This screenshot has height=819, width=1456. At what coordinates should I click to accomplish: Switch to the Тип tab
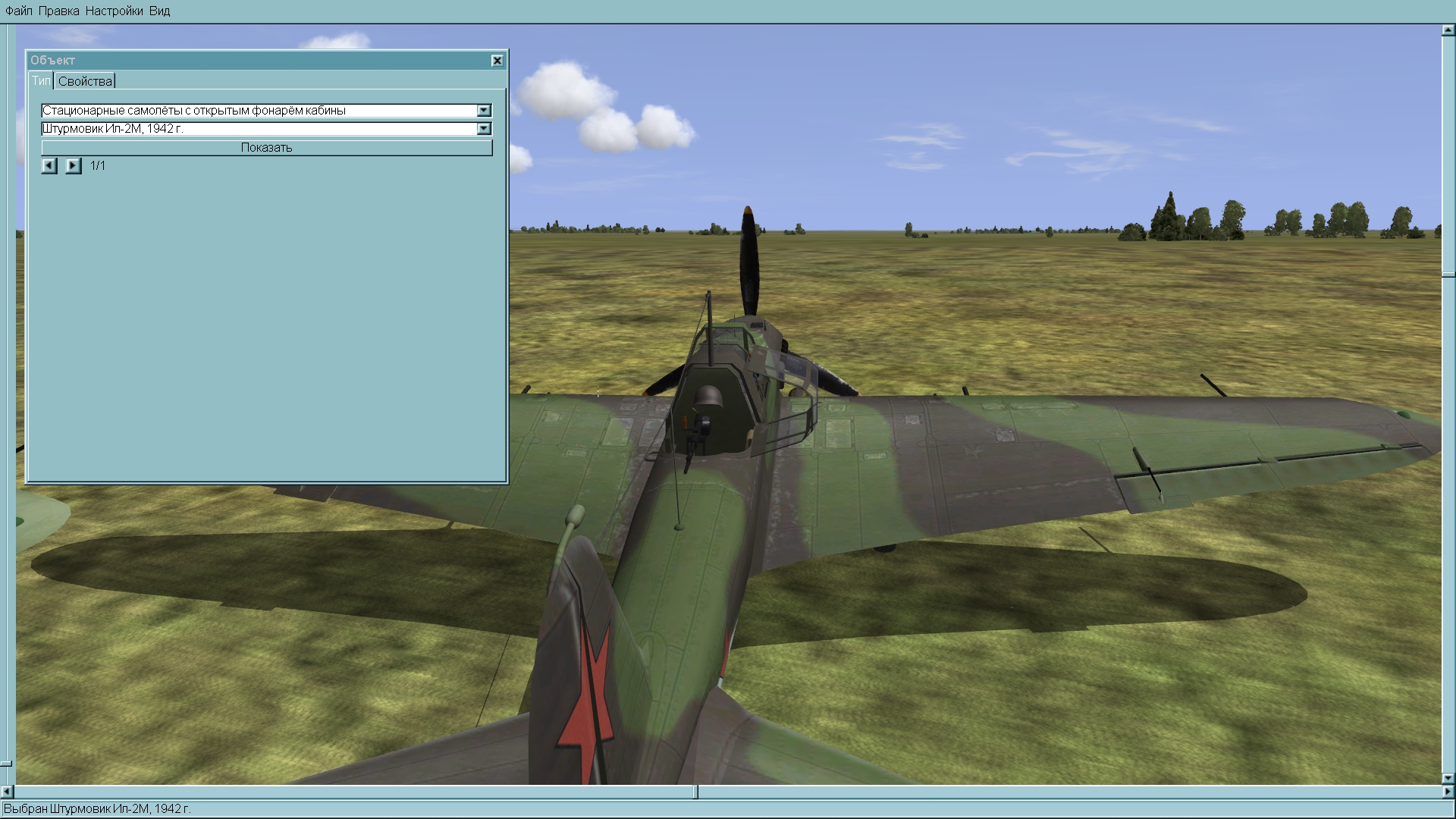(41, 80)
